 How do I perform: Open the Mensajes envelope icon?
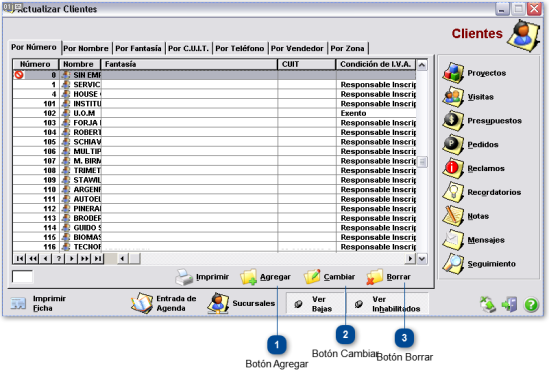[x=453, y=240]
